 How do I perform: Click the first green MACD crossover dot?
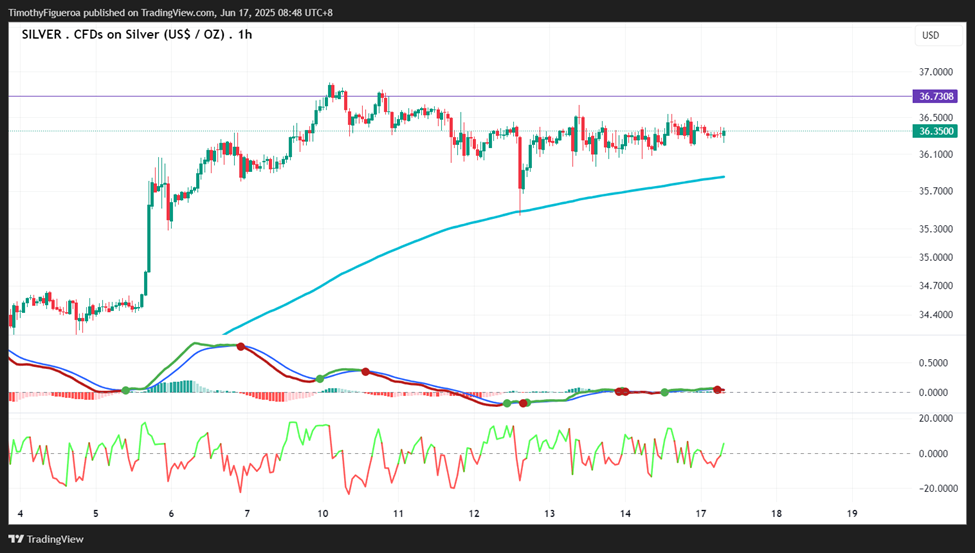pyautogui.click(x=126, y=391)
